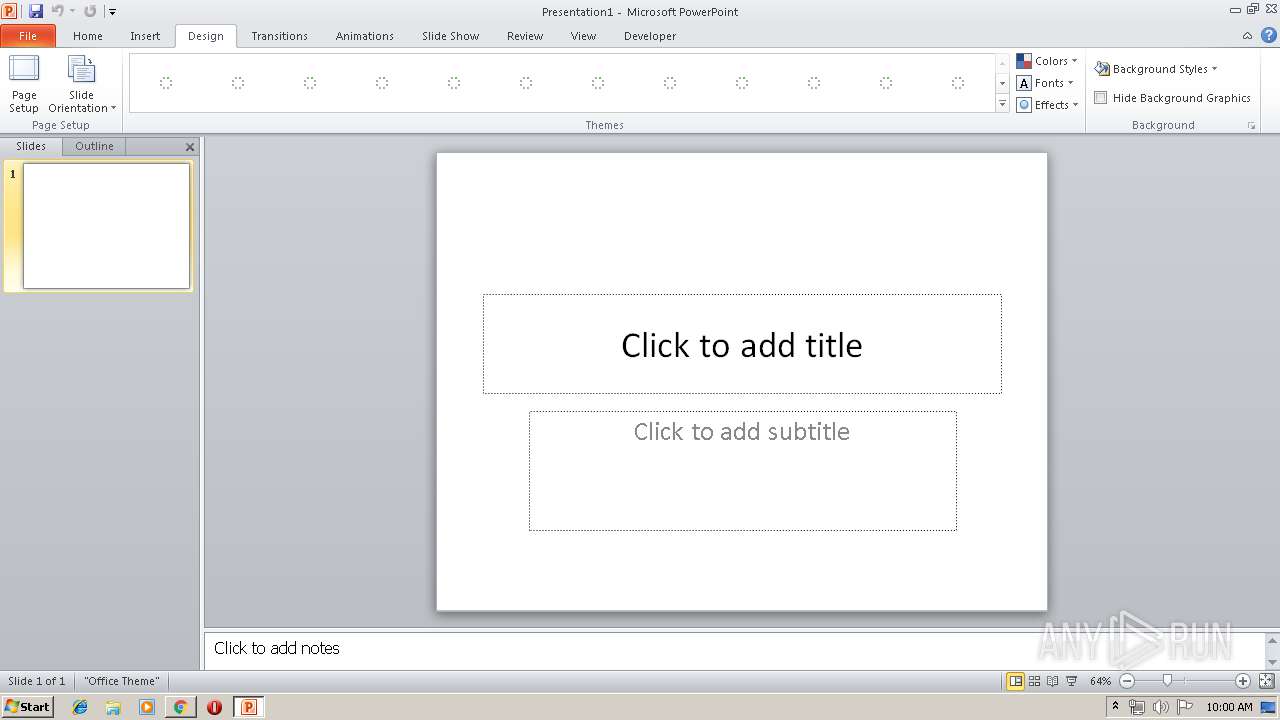Select slide 1 thumbnail

(x=107, y=226)
